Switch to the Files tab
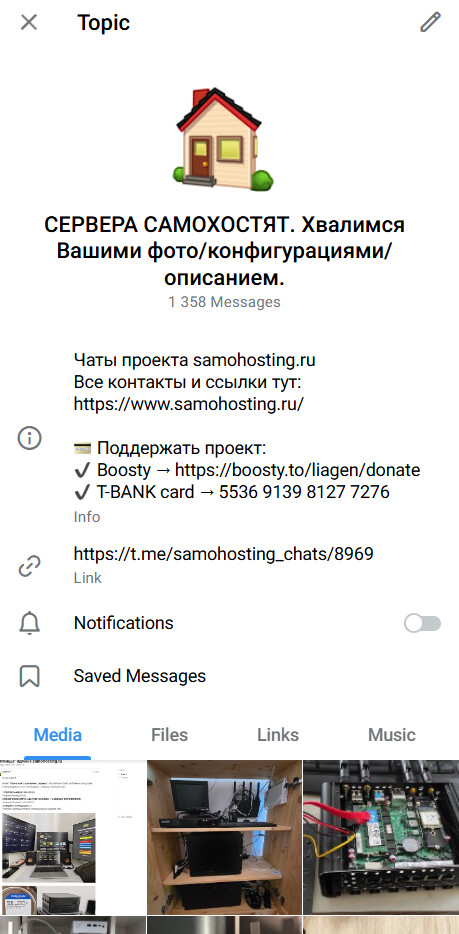 (170, 734)
